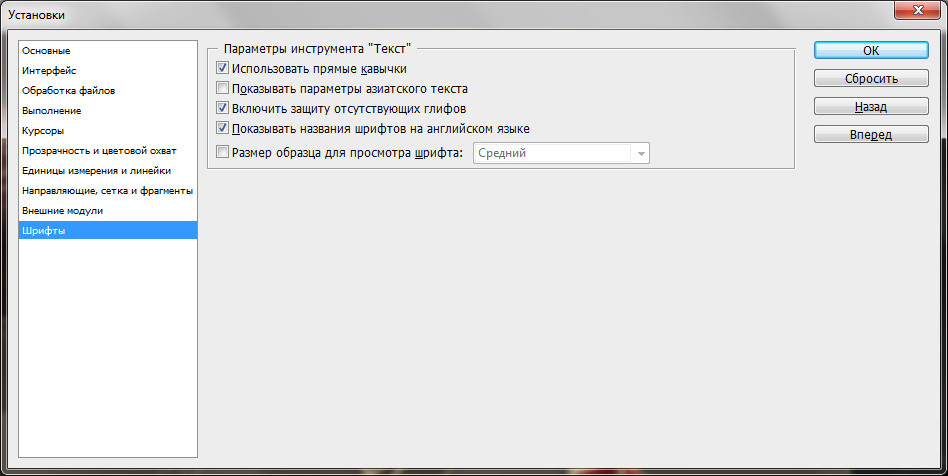The height and width of the screenshot is (476, 948).
Task: Select Направляющие, сетка и фрагменты item
Action: [x=108, y=191]
